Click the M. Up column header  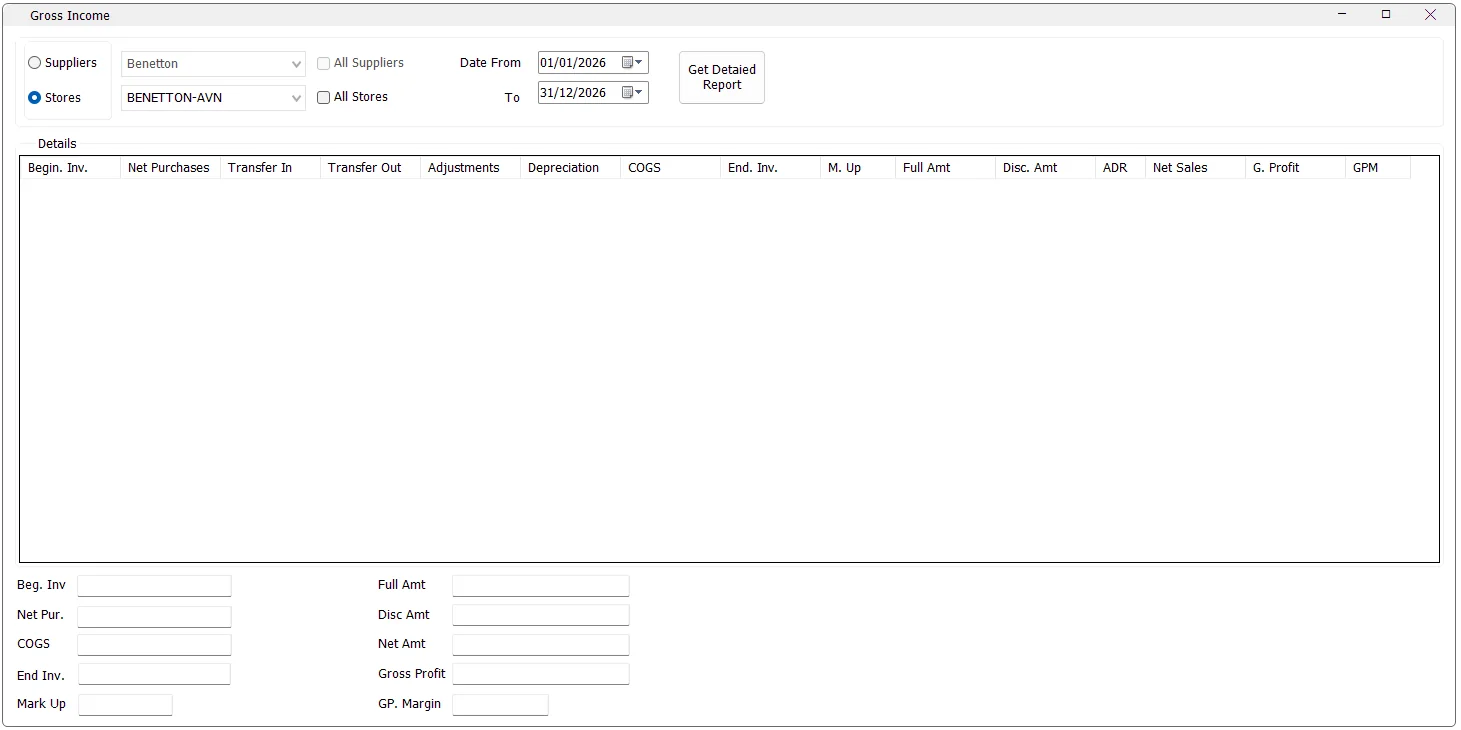pos(858,168)
